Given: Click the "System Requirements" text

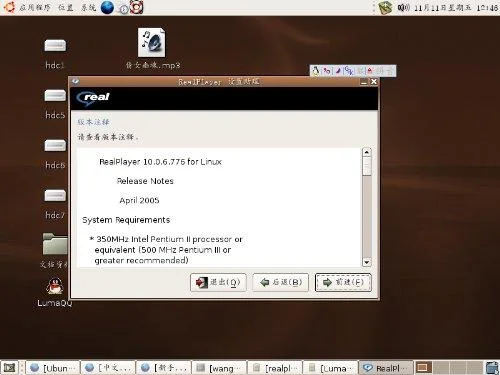Looking at the screenshot, I should tap(126, 220).
